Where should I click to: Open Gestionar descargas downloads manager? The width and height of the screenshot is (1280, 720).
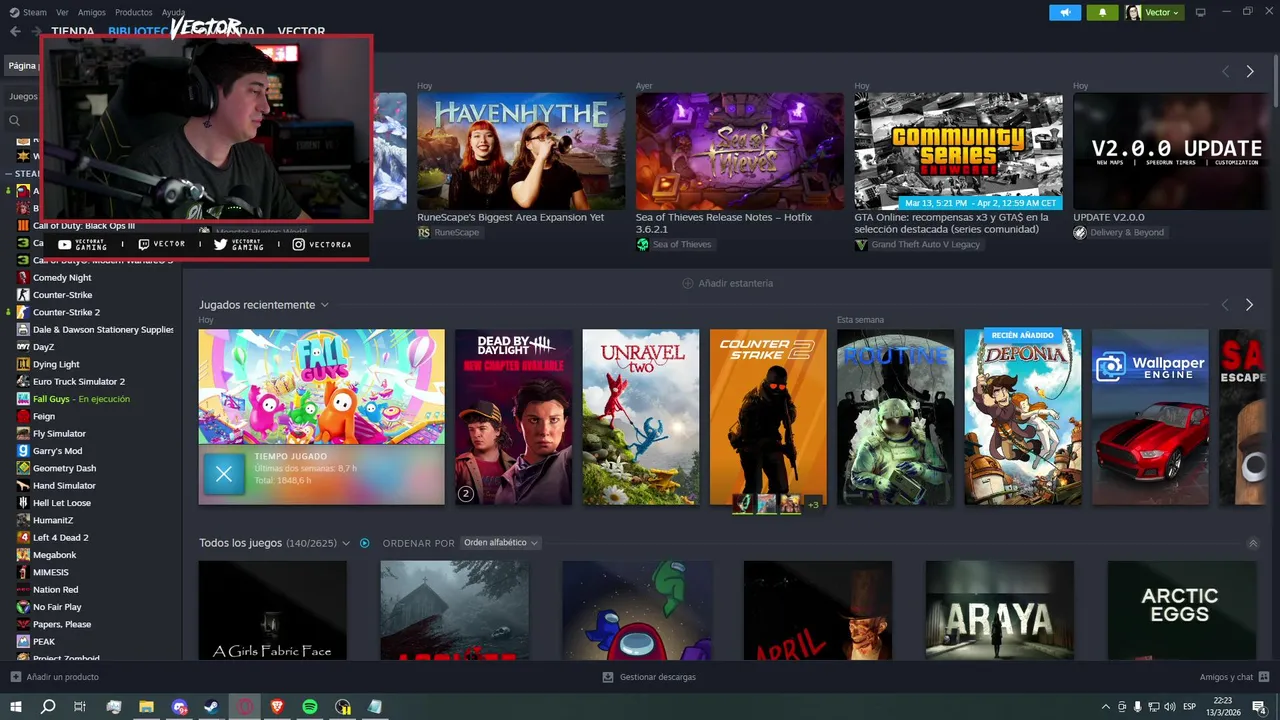point(650,677)
